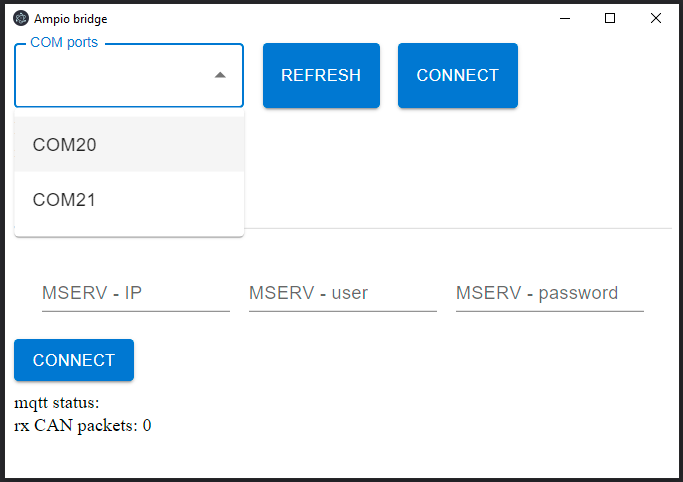Close the Ampio bridge window
The image size is (683, 482).
coord(656,18)
